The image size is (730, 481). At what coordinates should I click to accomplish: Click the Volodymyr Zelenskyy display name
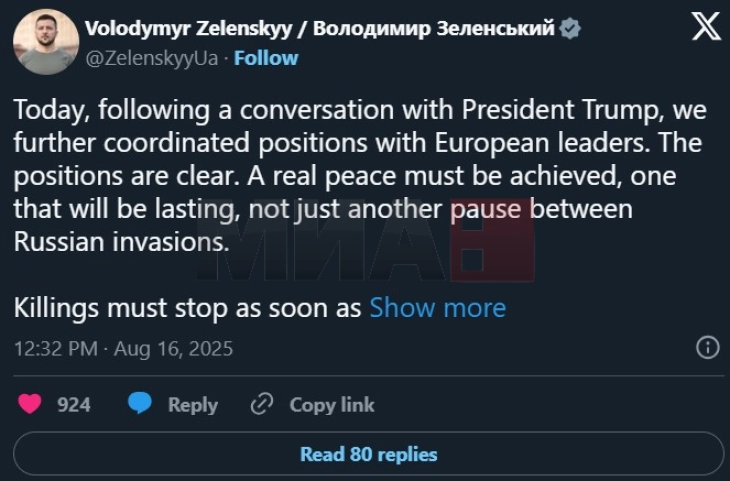pyautogui.click(x=195, y=29)
